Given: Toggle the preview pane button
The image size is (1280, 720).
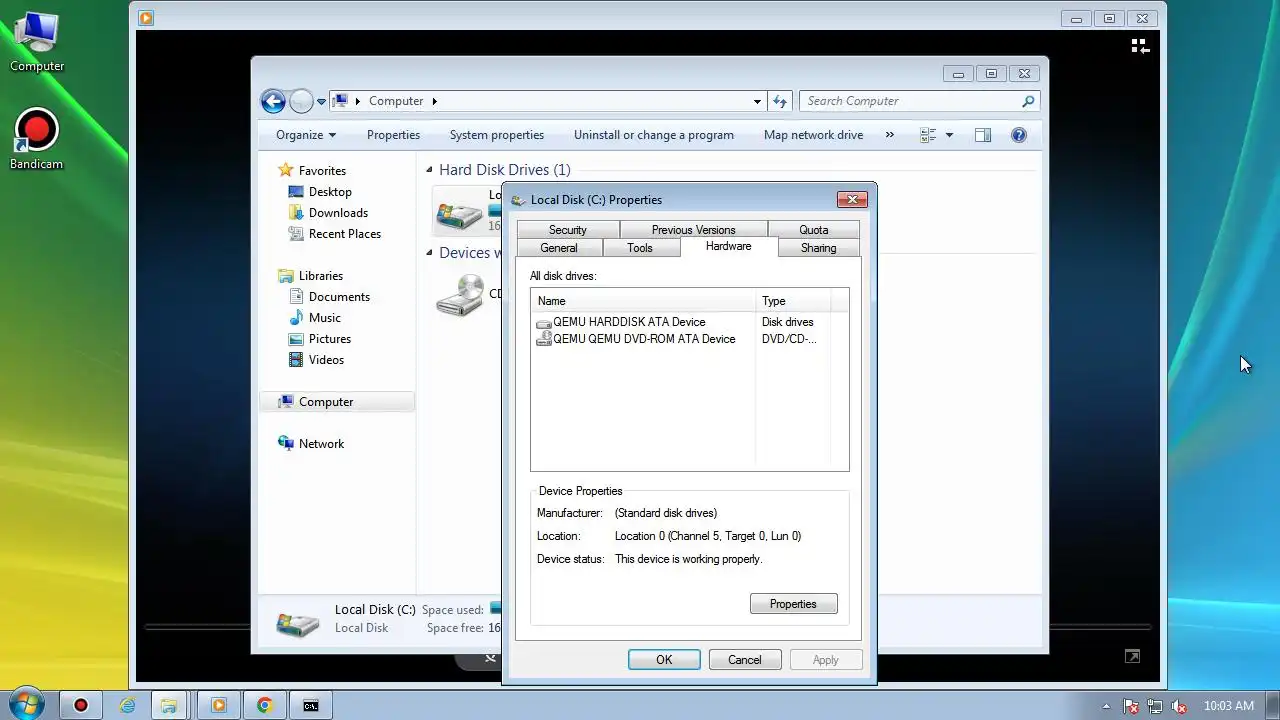Looking at the screenshot, I should (983, 135).
